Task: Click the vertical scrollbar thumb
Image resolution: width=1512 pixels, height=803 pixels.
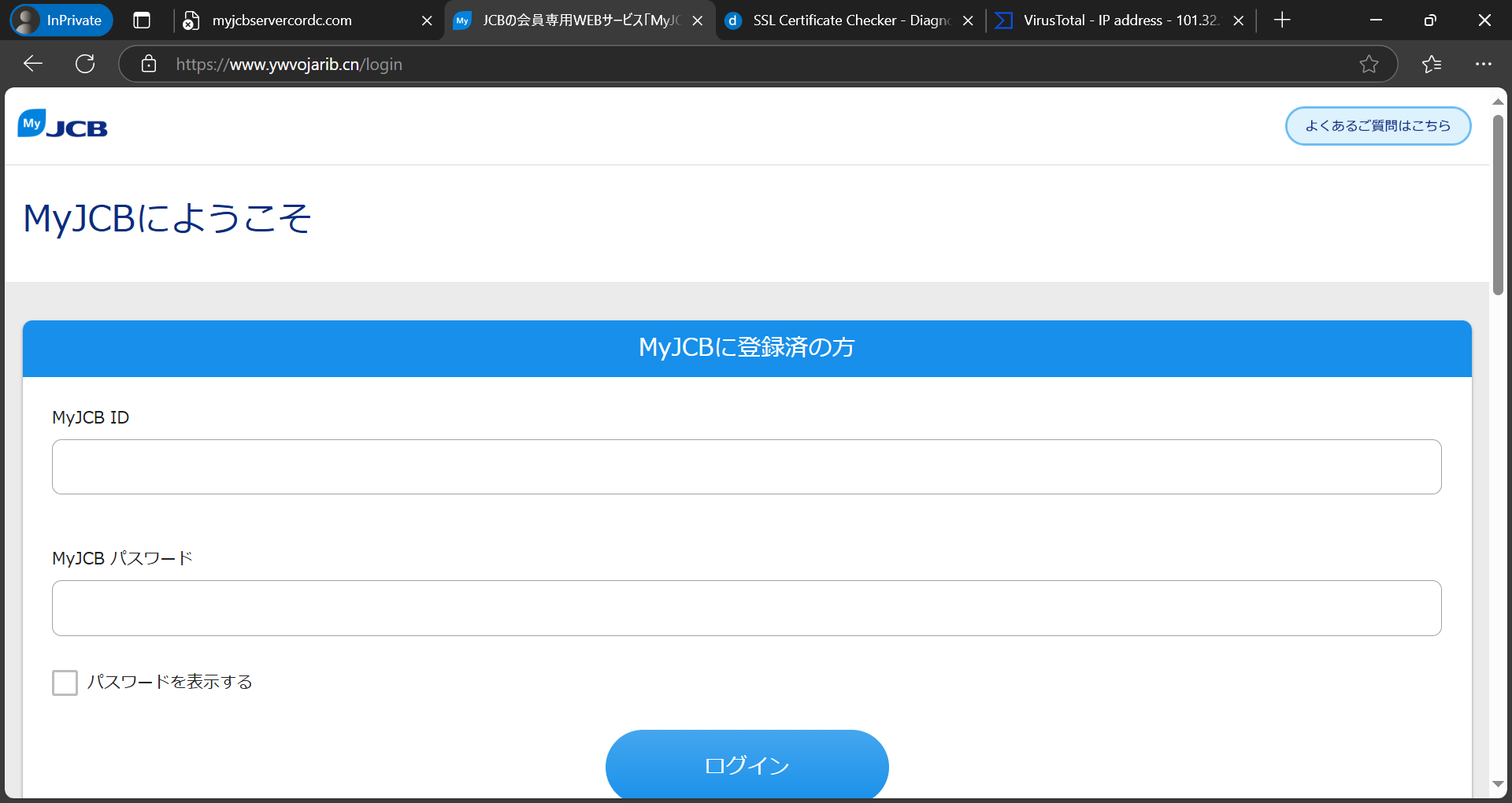Action: point(1498,205)
